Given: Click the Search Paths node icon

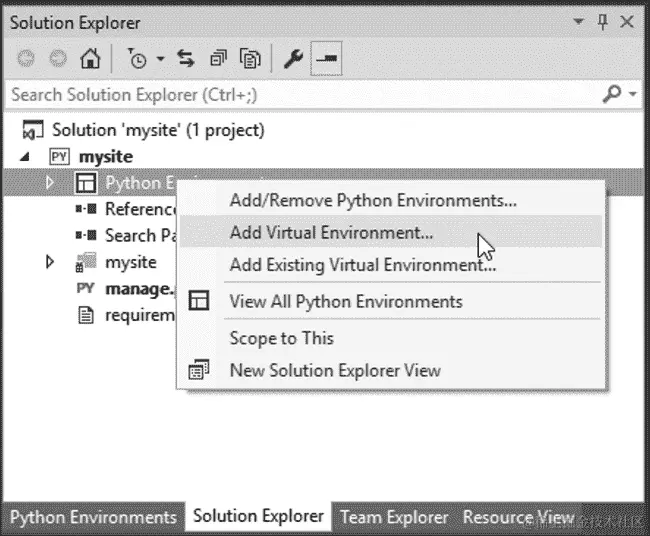Looking at the screenshot, I should (x=86, y=235).
